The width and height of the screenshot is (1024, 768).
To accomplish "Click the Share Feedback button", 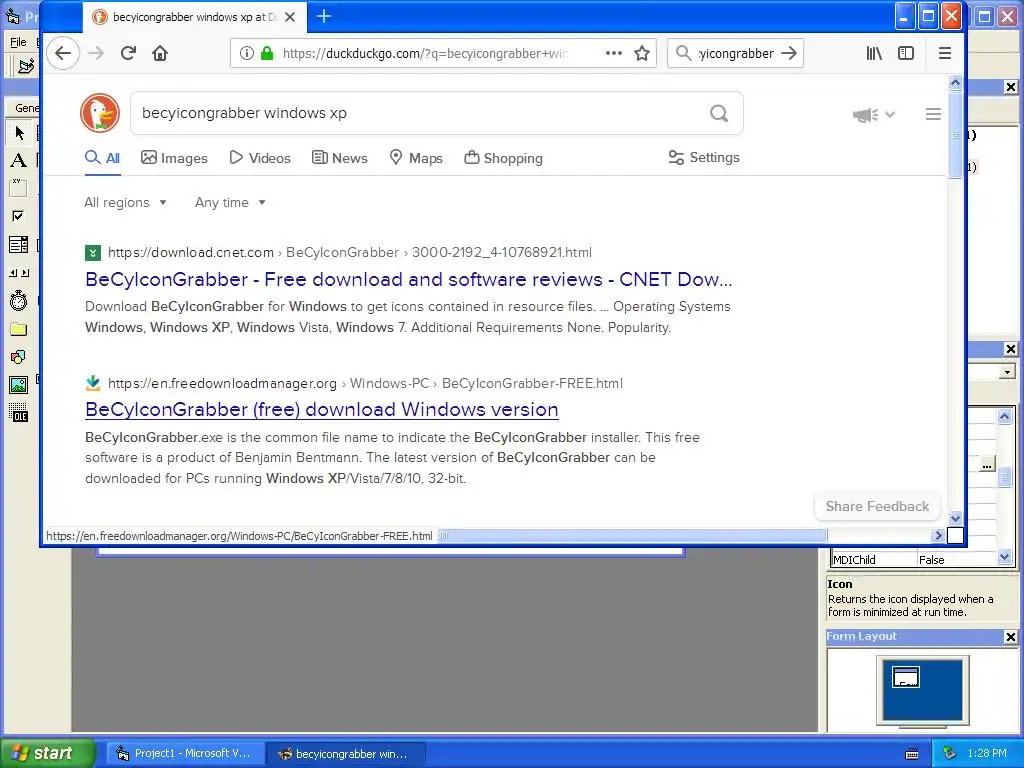I will [877, 507].
